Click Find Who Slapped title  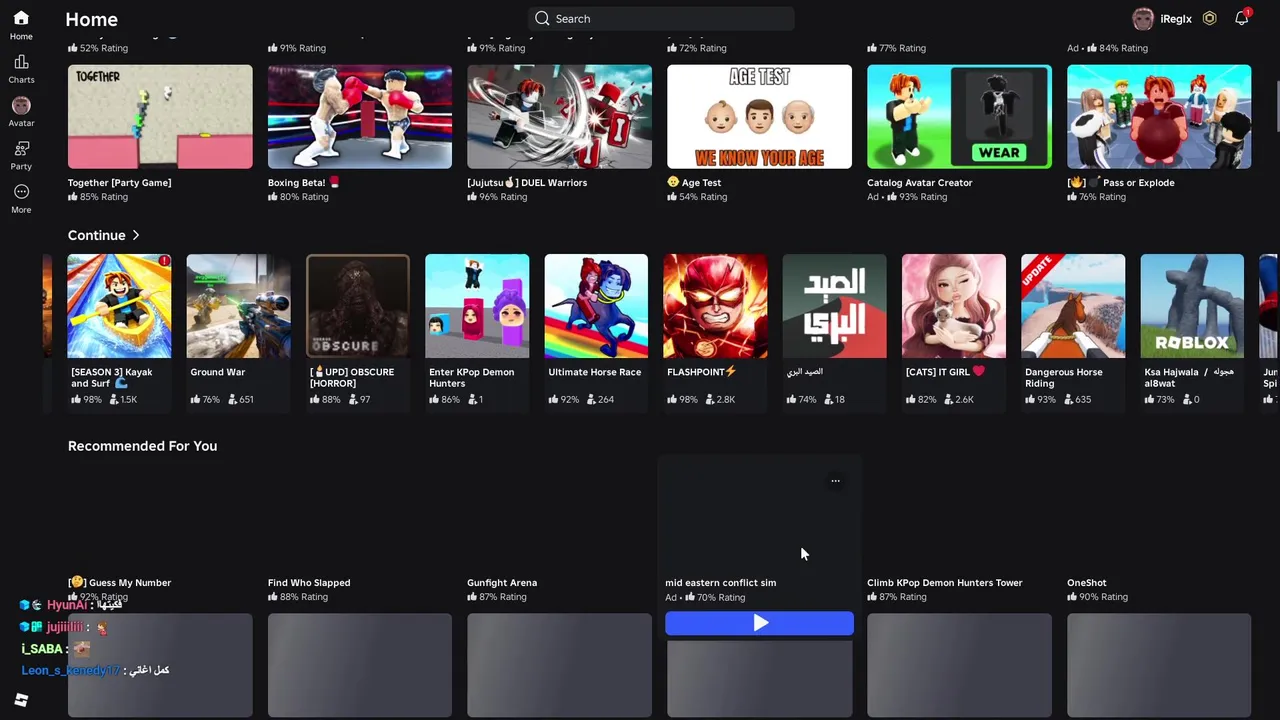click(x=309, y=583)
